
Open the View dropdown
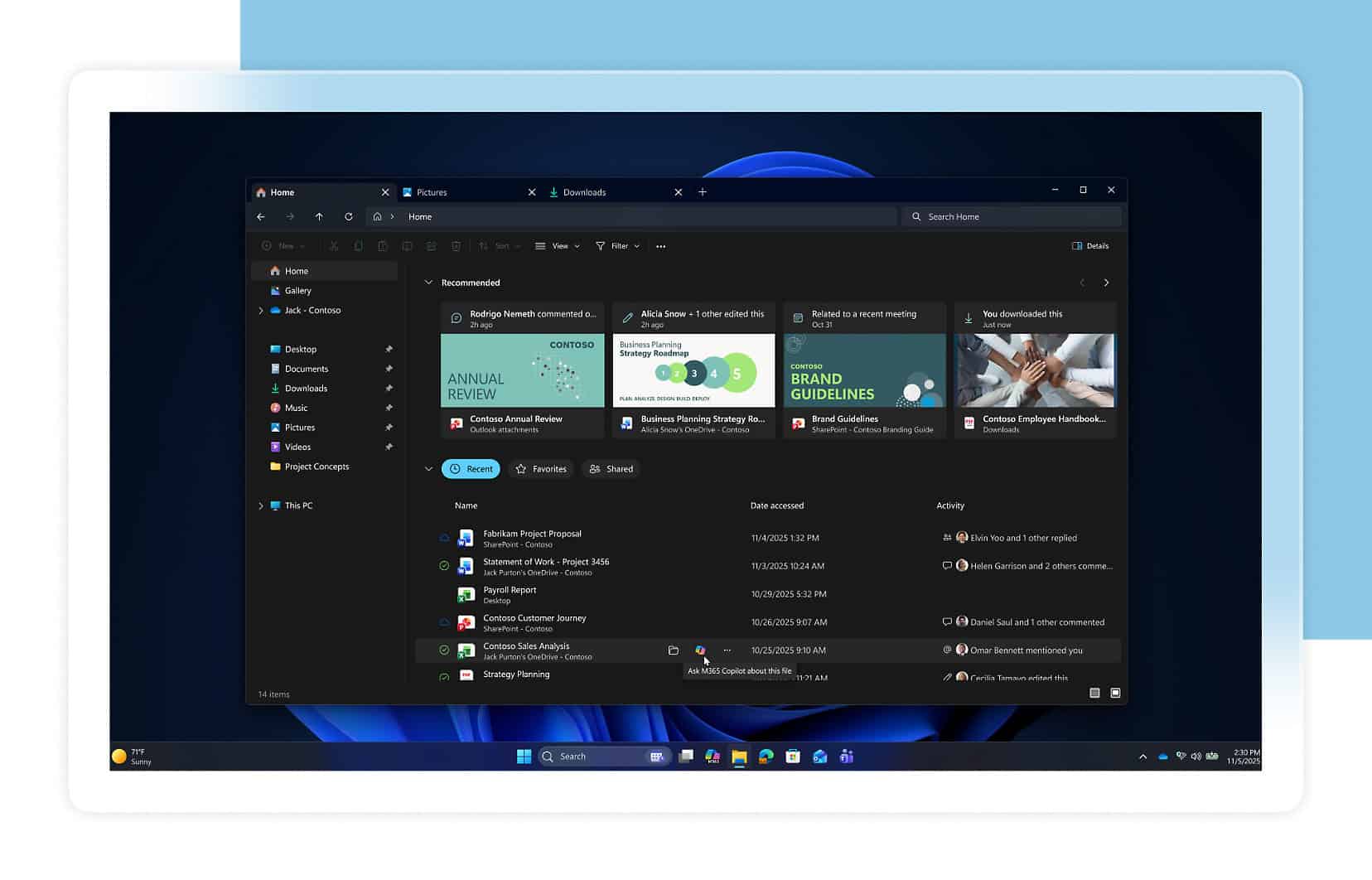click(558, 246)
